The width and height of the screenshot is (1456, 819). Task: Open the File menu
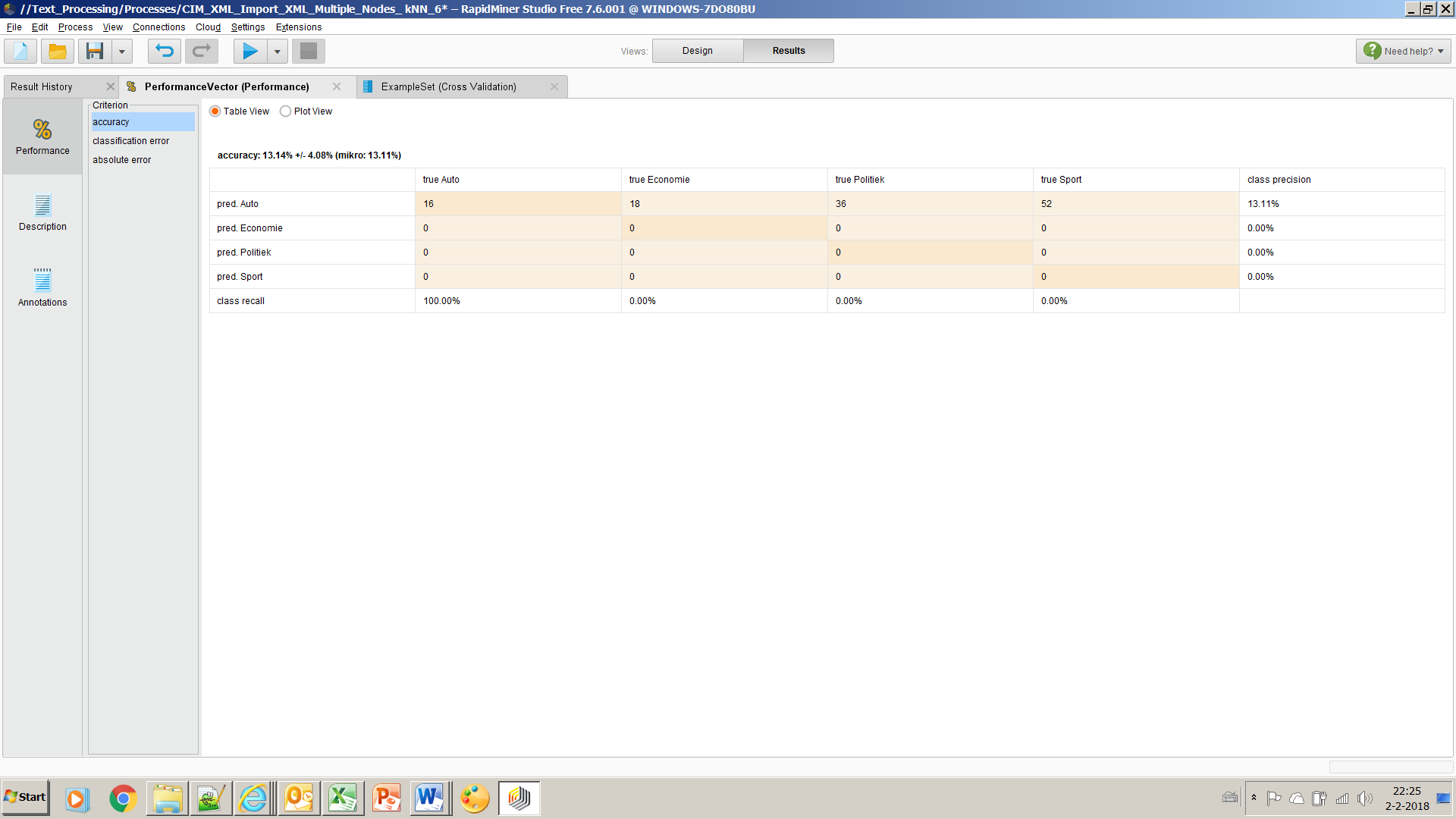click(14, 27)
